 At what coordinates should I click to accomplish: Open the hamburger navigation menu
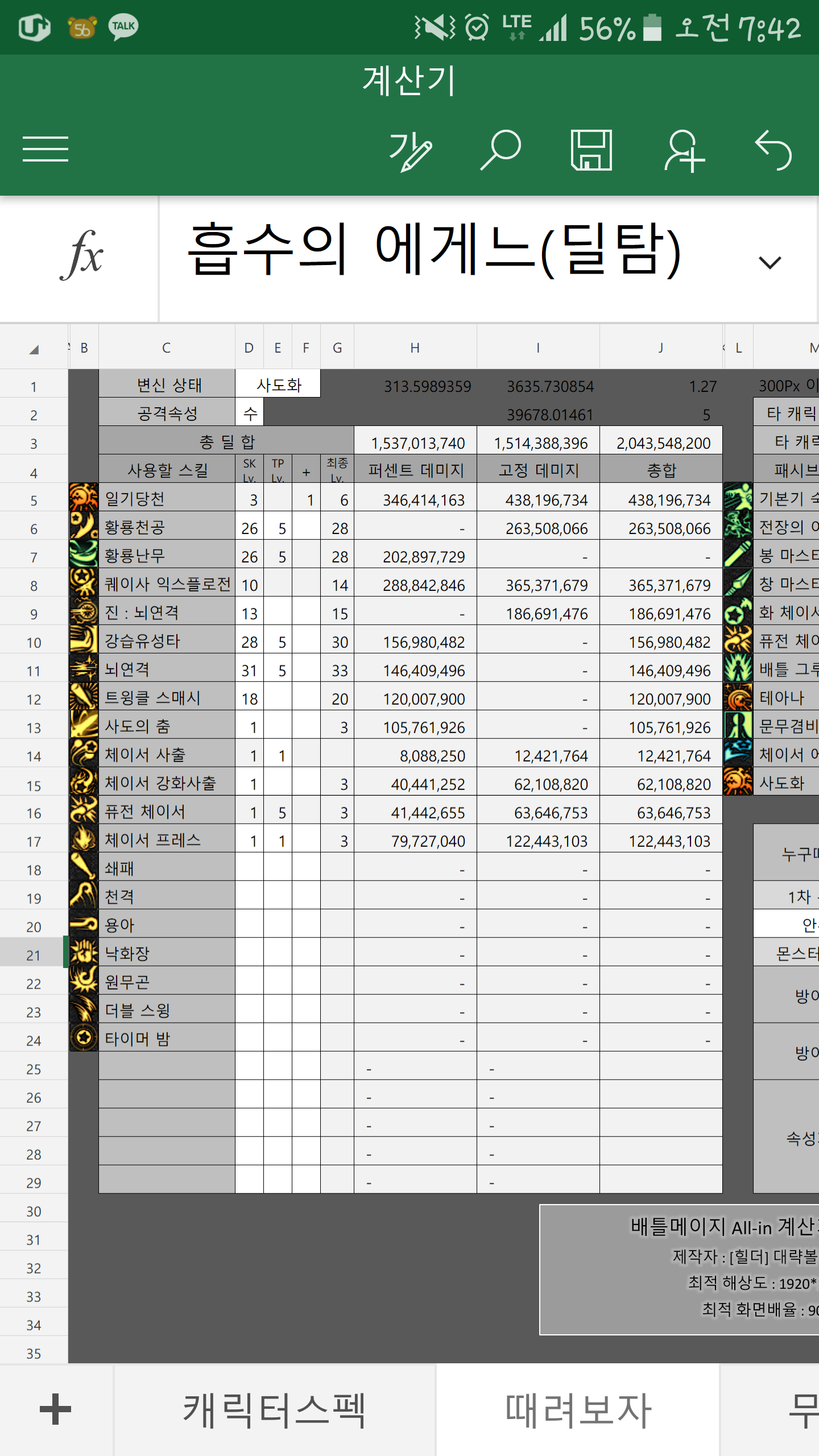coord(45,150)
